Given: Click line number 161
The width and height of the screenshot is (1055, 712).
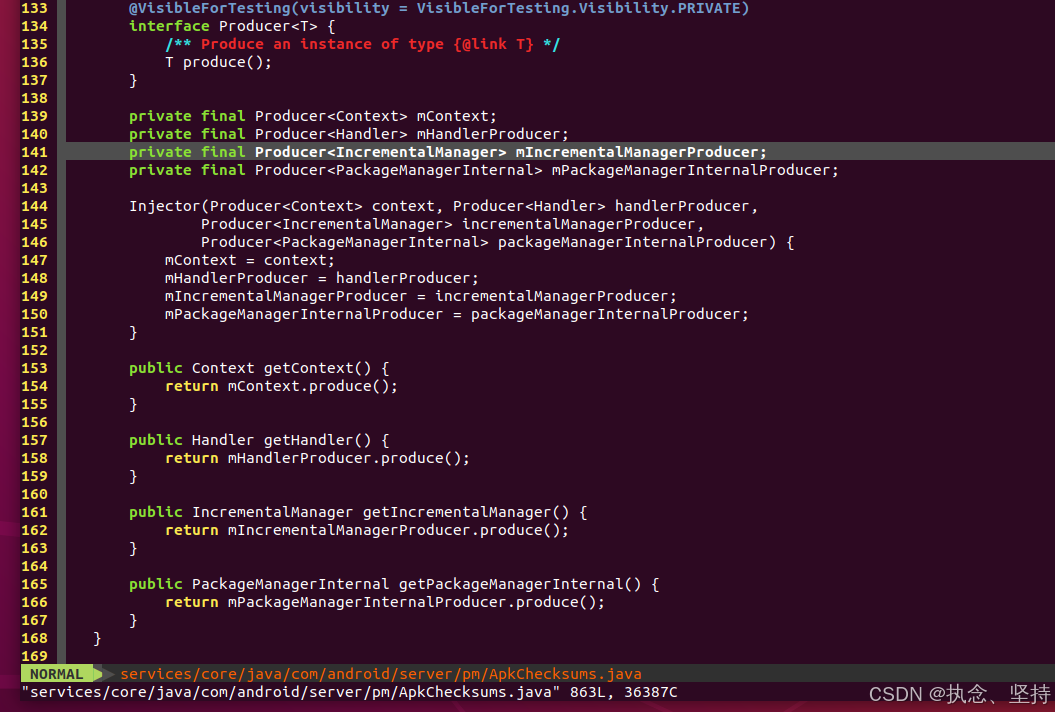Looking at the screenshot, I should [34, 512].
